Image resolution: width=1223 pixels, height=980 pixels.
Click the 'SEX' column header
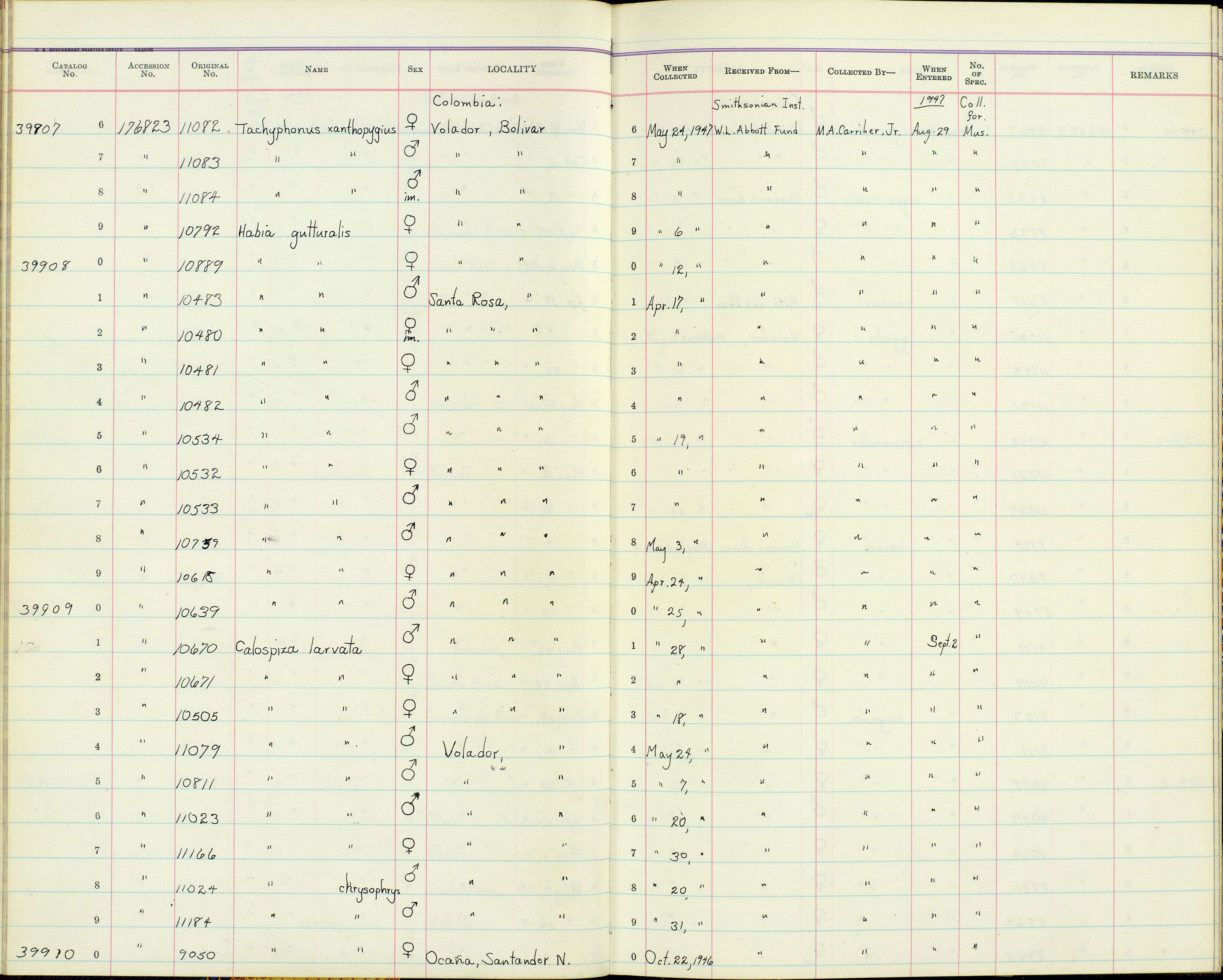(x=415, y=69)
